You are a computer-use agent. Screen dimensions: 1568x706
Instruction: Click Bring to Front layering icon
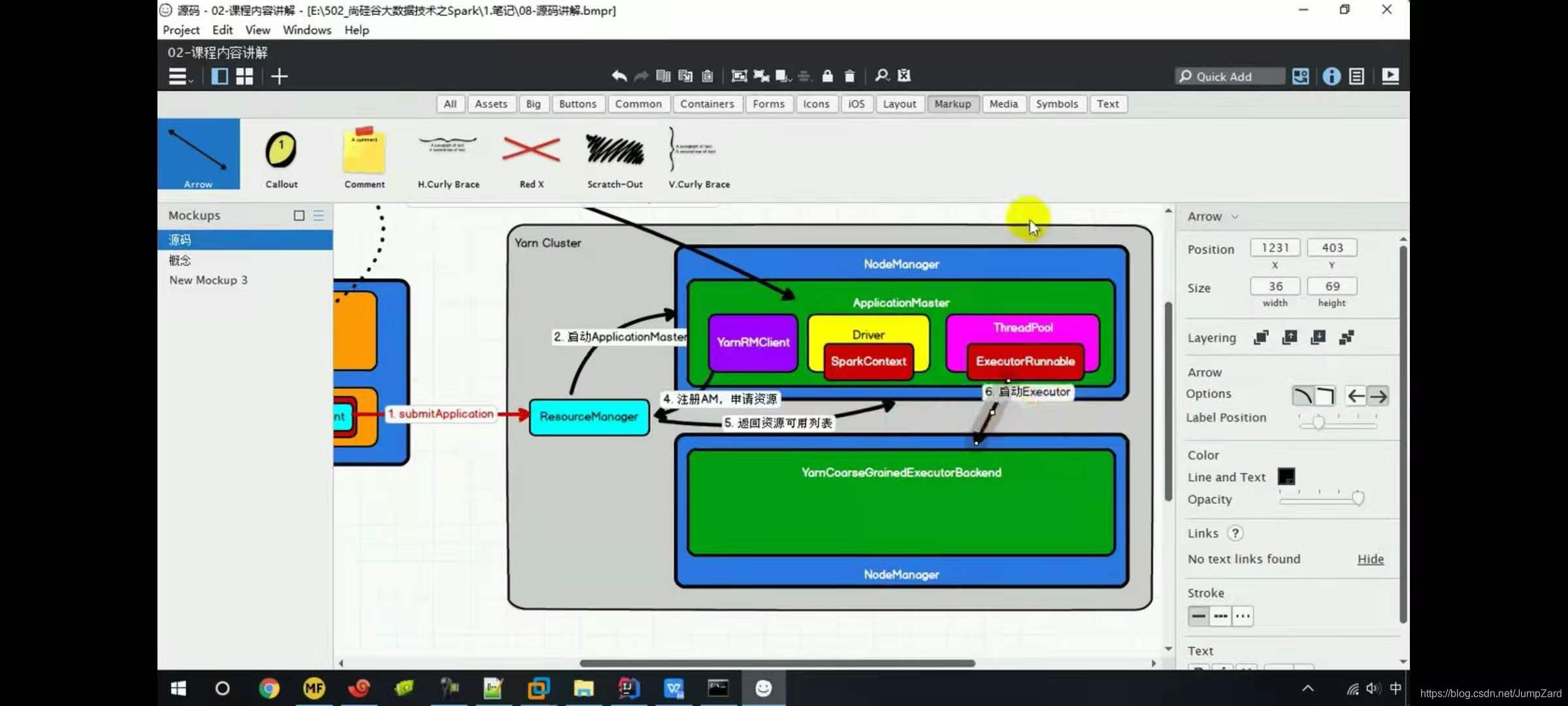pos(1261,337)
